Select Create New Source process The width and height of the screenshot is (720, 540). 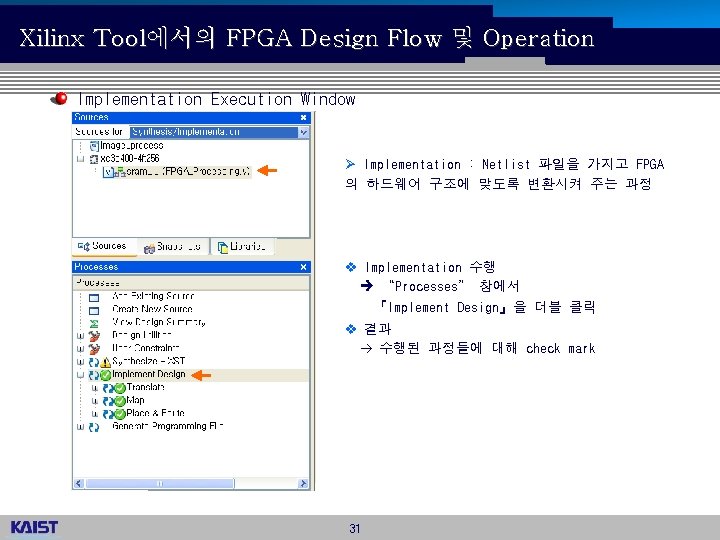pos(152,309)
